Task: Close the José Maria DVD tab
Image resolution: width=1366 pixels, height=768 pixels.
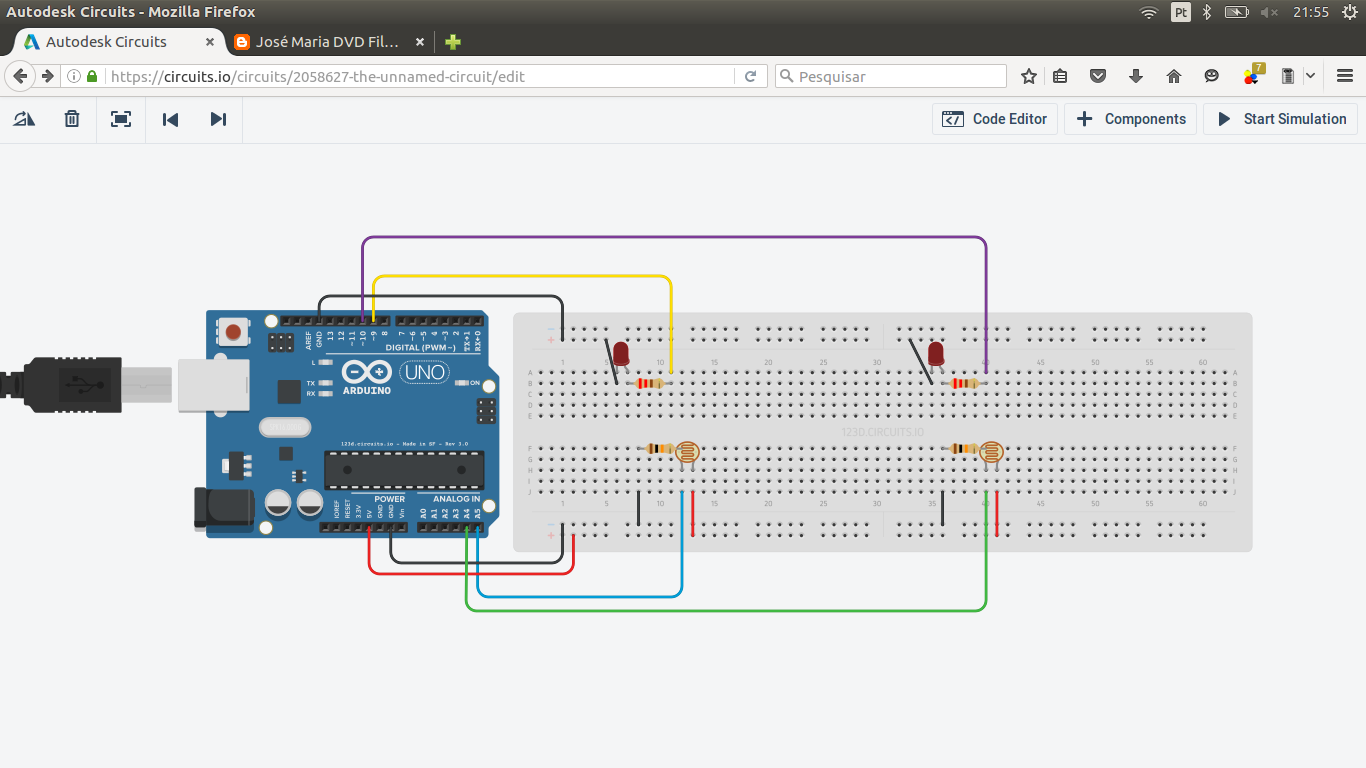Action: click(x=420, y=42)
